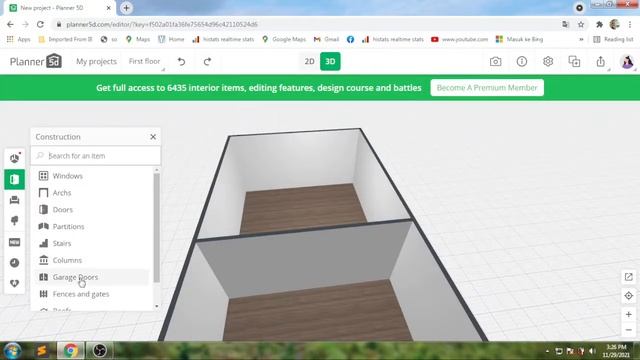Click the browser extensions puzzle icon
640x360 pixels.
click(x=599, y=24)
